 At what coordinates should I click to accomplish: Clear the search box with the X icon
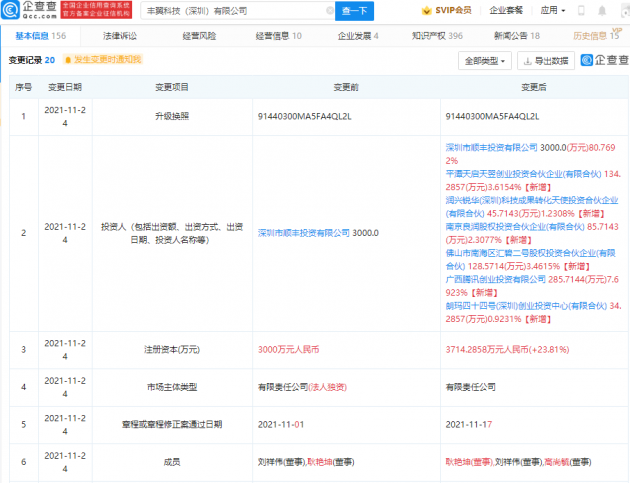click(x=332, y=11)
